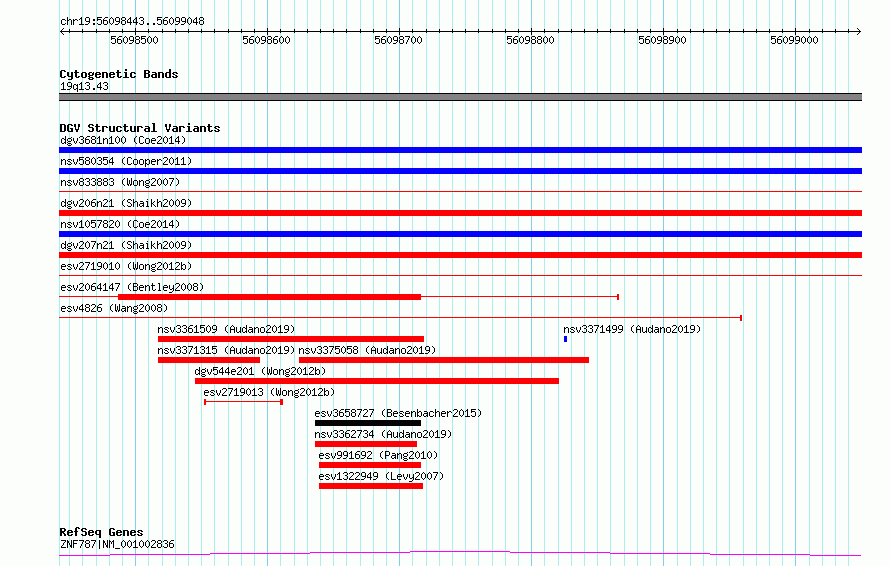Click the DGV Structural Variants track title
Viewport: 890px width, 566px height.
pyautogui.click(x=140, y=128)
